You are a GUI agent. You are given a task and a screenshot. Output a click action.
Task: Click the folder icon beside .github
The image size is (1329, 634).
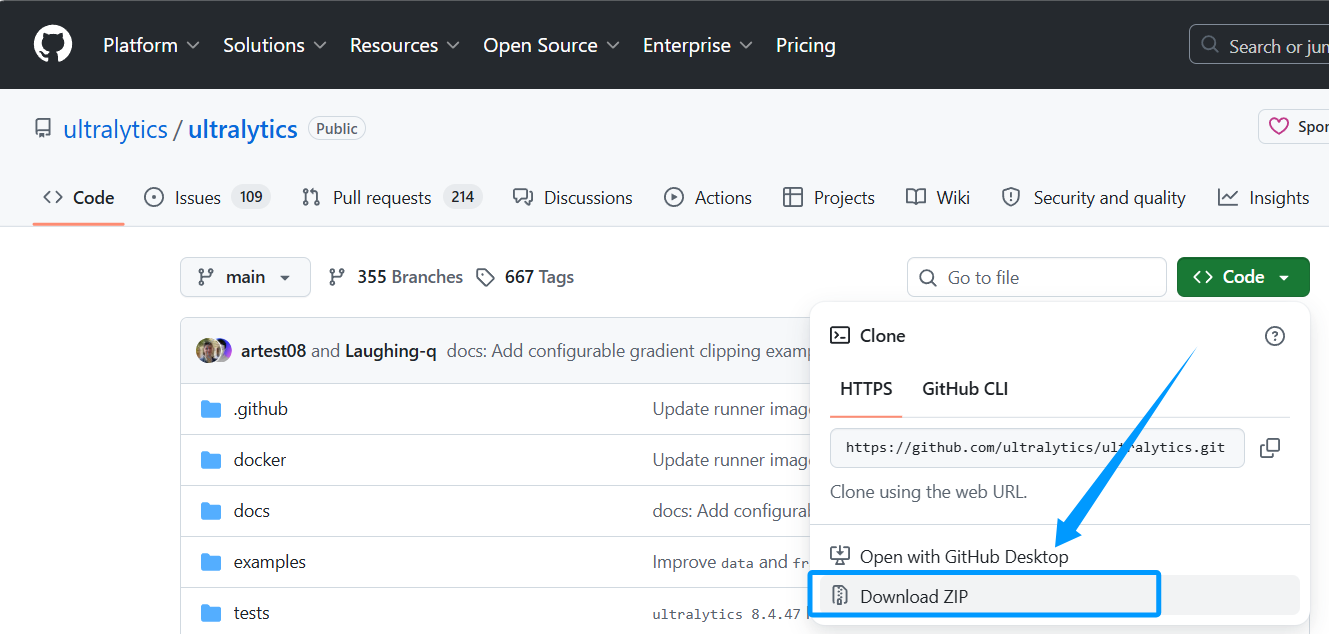[x=211, y=409]
